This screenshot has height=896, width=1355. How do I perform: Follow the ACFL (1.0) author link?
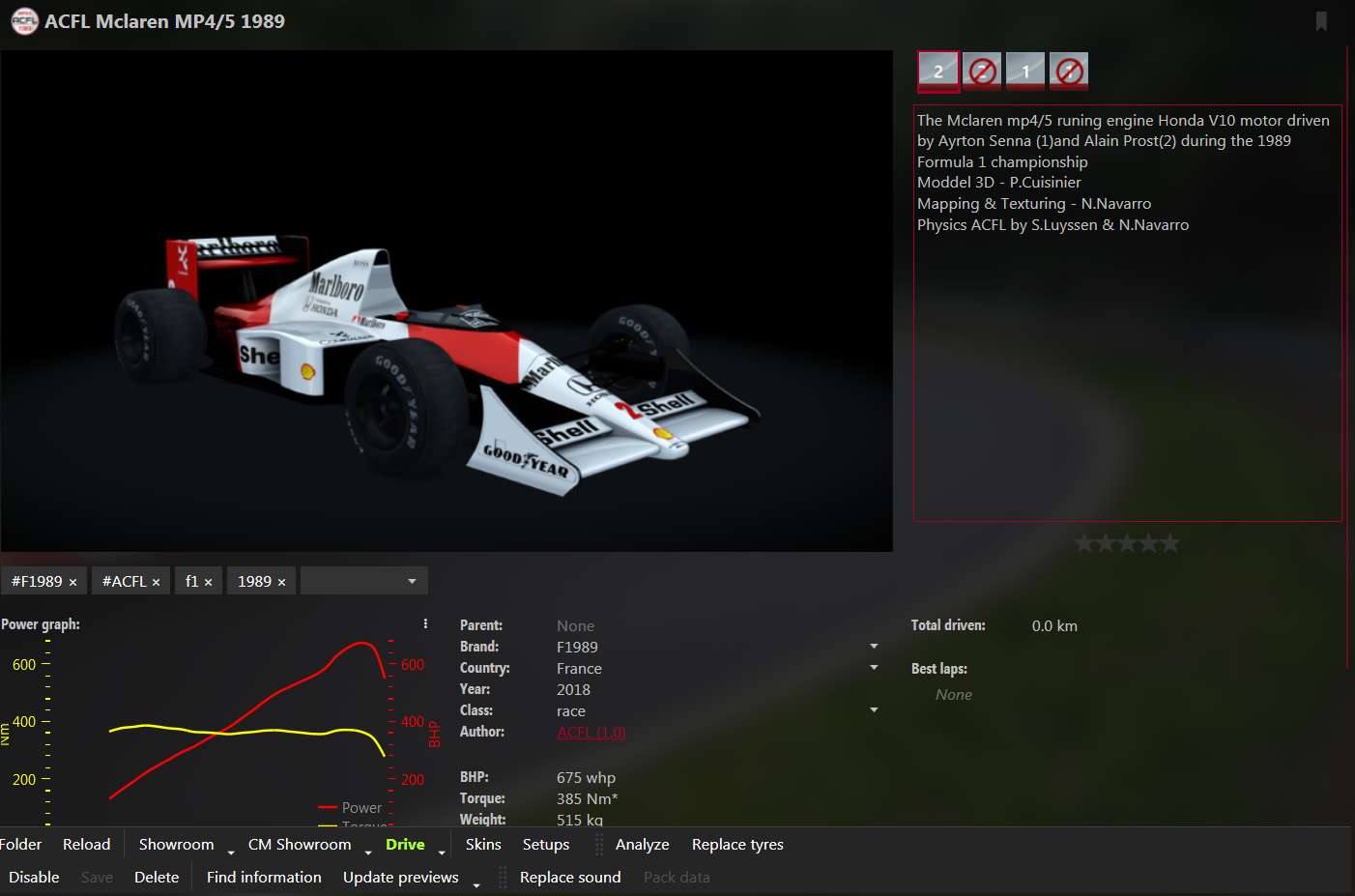coord(591,732)
